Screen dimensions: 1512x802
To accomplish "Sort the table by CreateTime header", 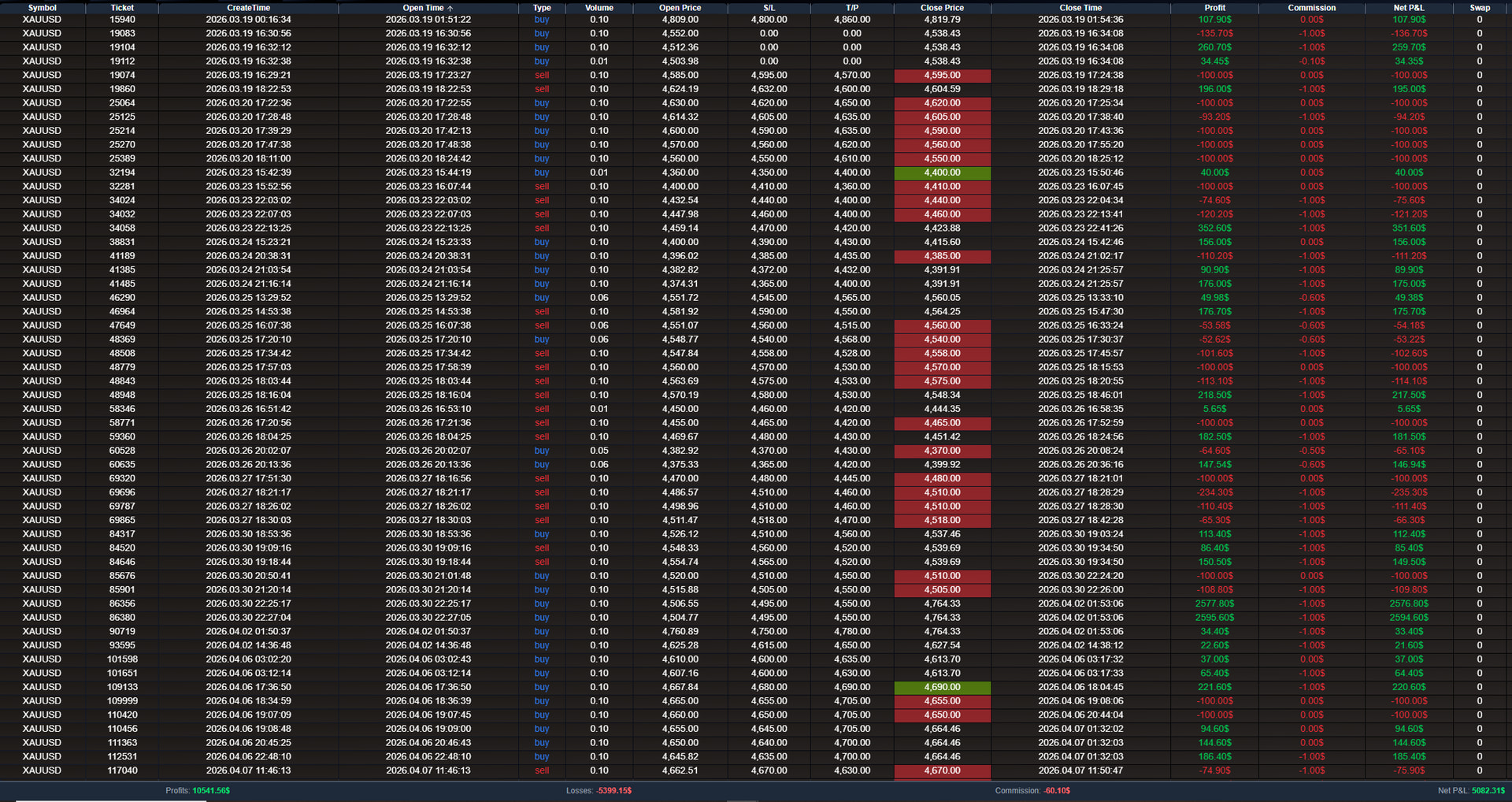I will point(249,8).
